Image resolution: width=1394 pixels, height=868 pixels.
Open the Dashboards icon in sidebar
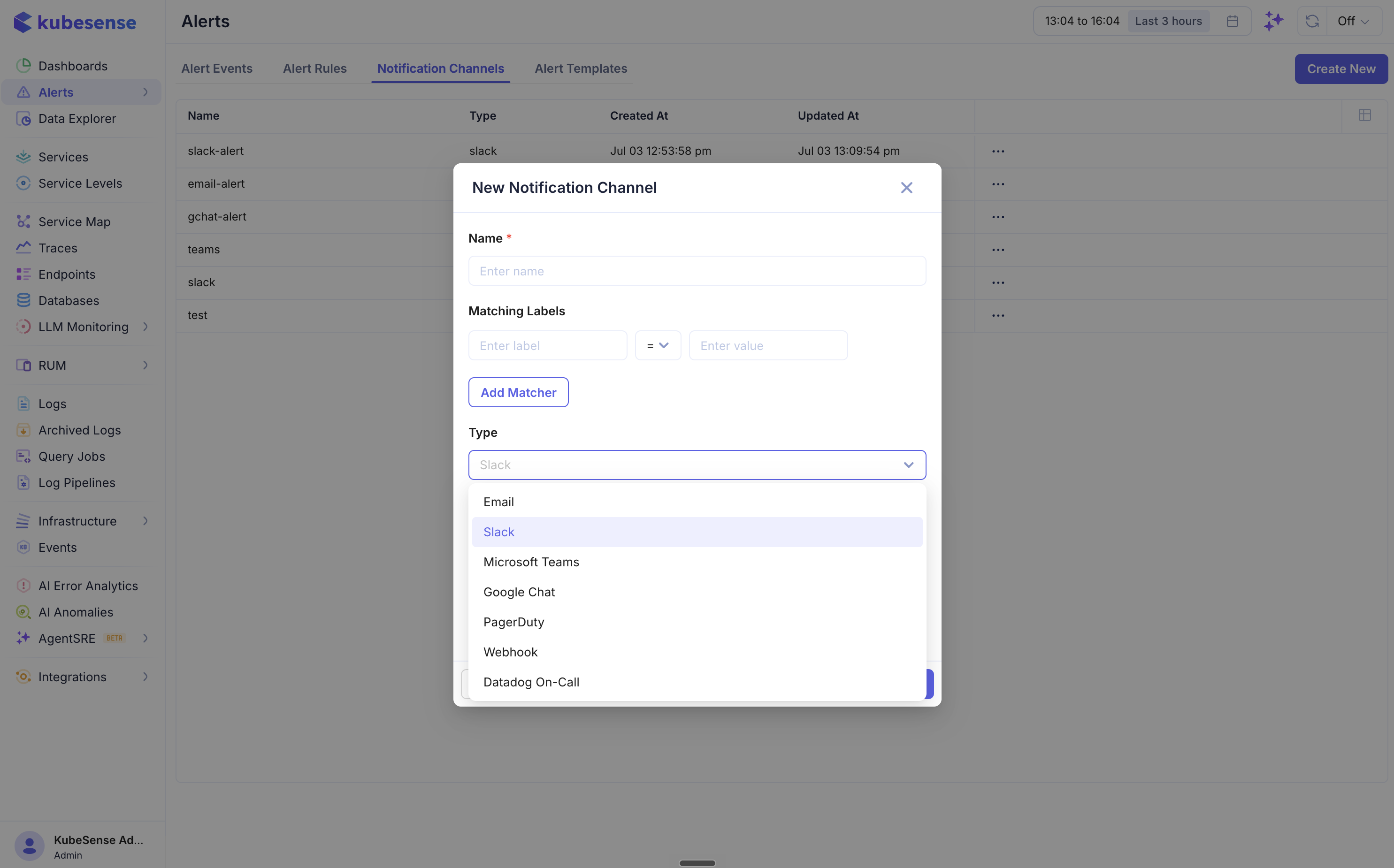pyautogui.click(x=23, y=65)
